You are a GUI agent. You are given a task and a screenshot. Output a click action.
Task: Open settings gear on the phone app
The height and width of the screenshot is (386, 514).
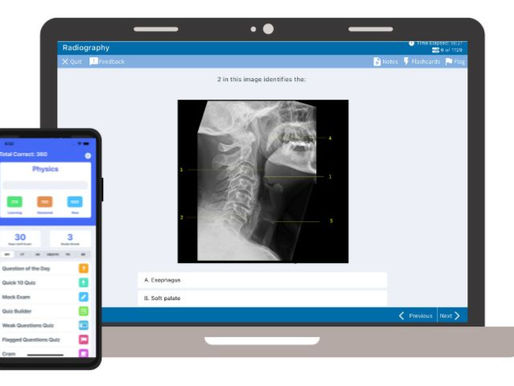click(x=88, y=156)
